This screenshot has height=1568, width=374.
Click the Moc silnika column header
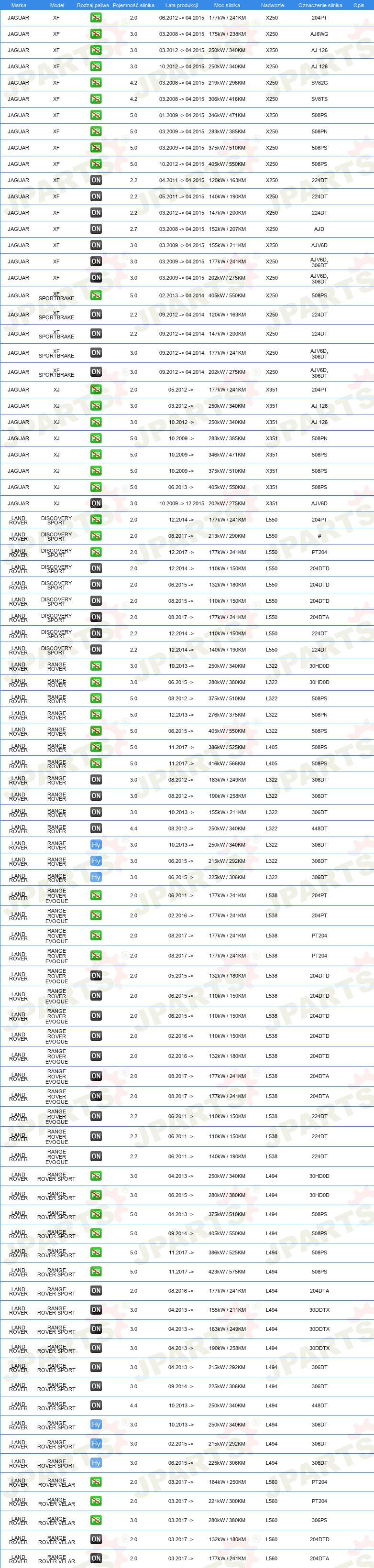[227, 5]
